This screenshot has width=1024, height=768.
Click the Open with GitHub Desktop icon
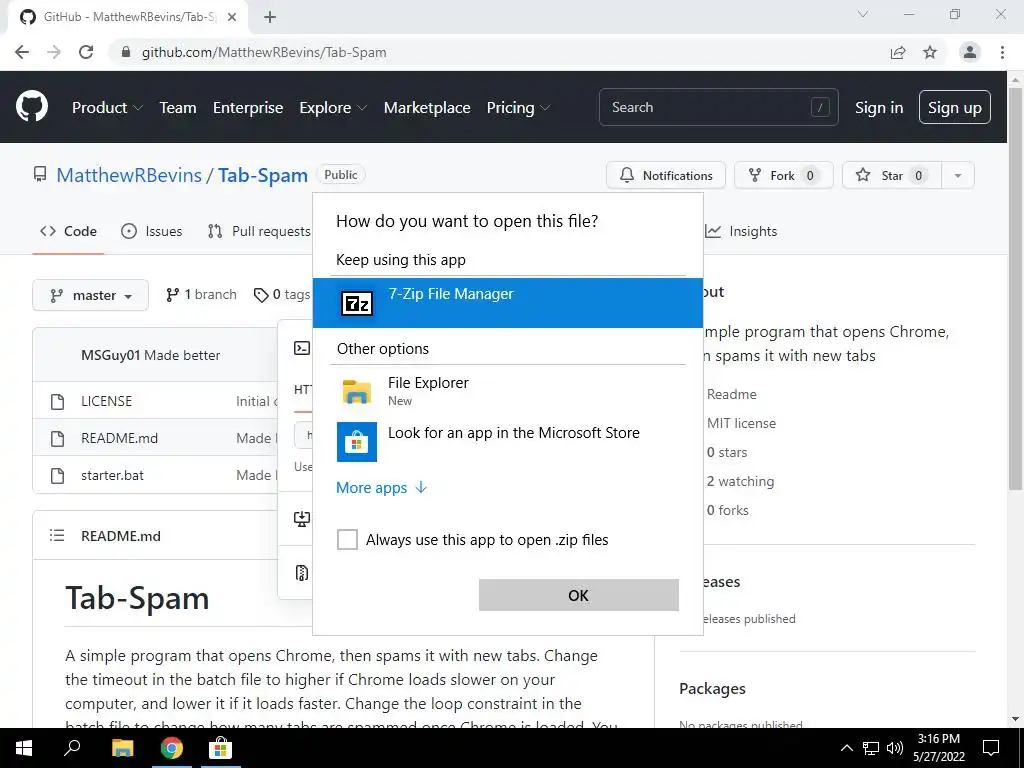[x=302, y=519]
